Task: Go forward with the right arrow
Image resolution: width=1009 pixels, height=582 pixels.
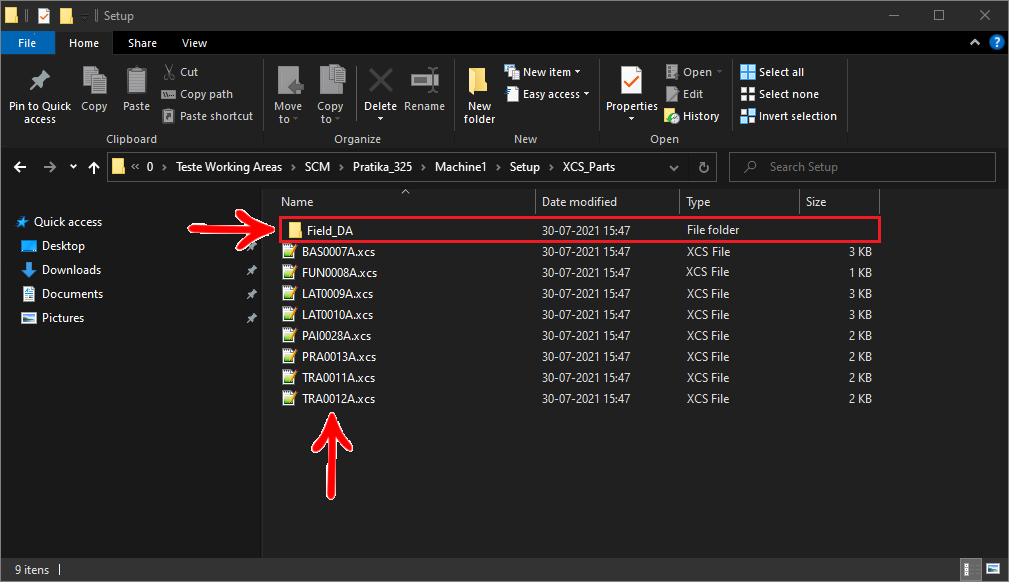Action: click(50, 167)
